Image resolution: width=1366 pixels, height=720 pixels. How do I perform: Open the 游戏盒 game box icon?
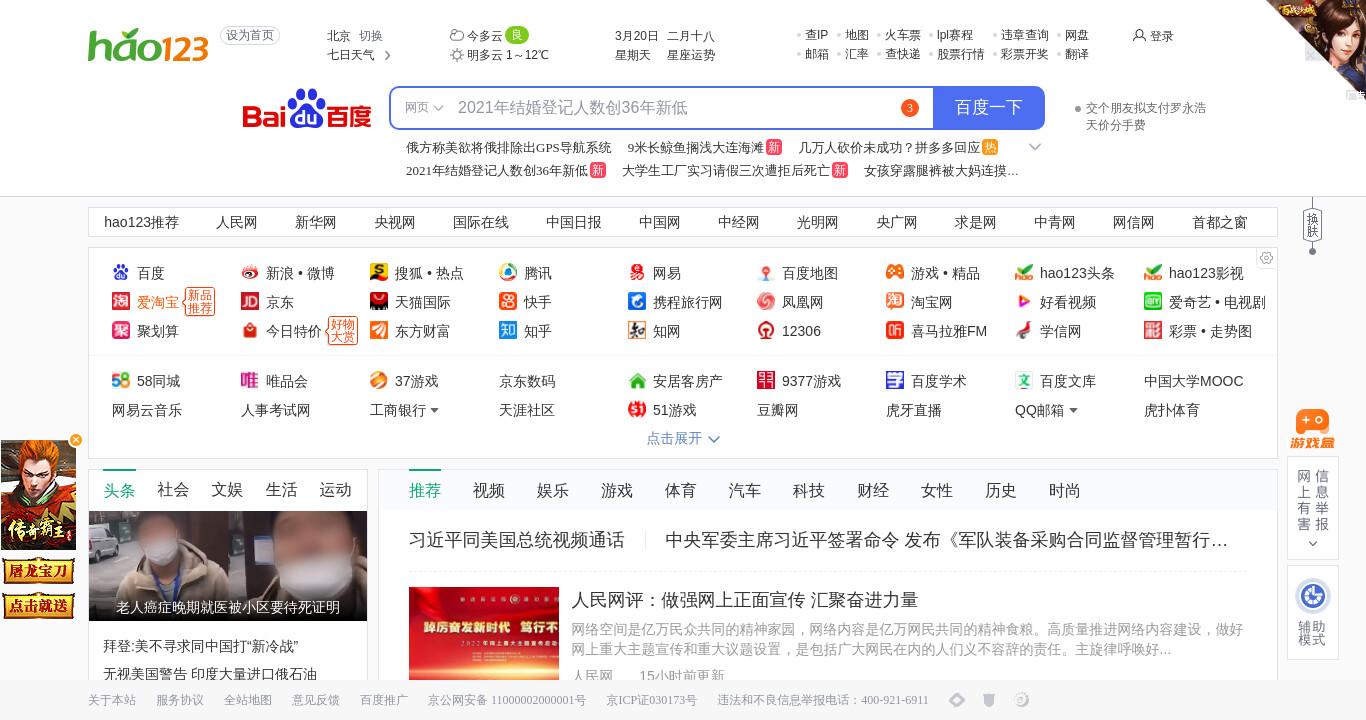click(x=1312, y=429)
